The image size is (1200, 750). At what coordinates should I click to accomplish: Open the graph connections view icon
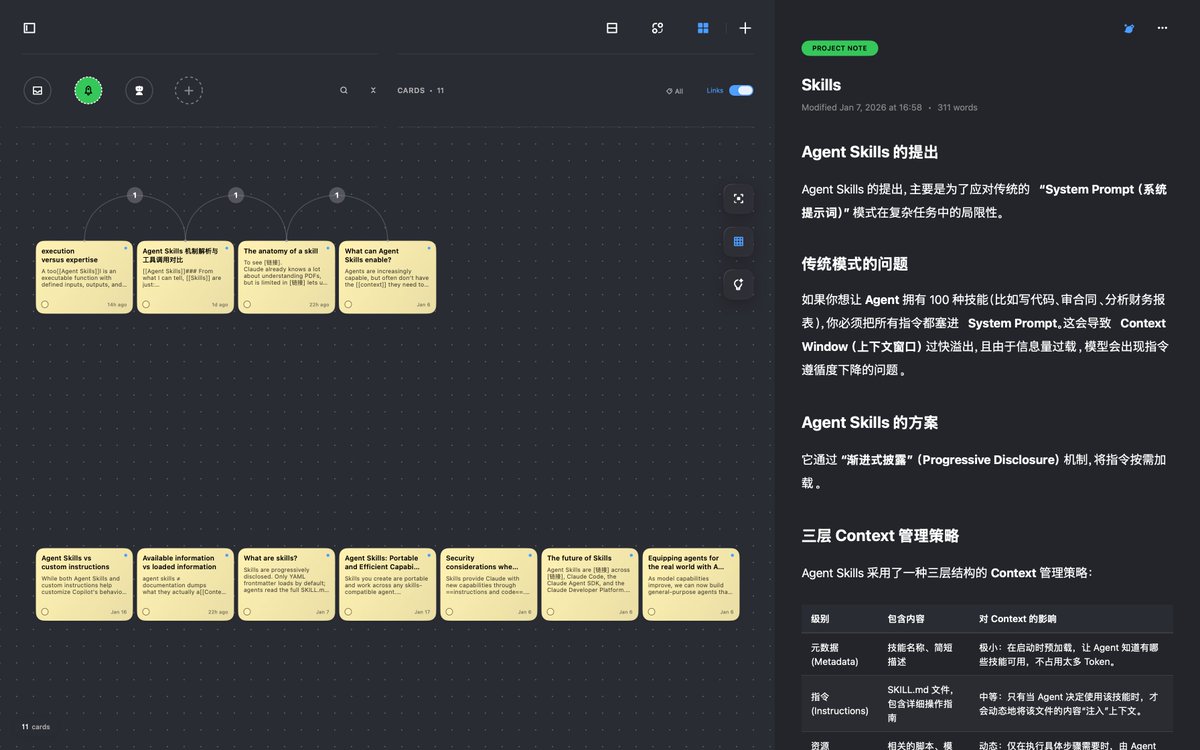tap(657, 28)
